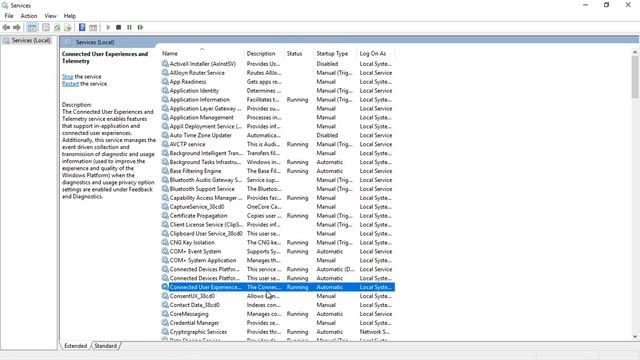Select Services (Local) in the console tree

pos(27,40)
